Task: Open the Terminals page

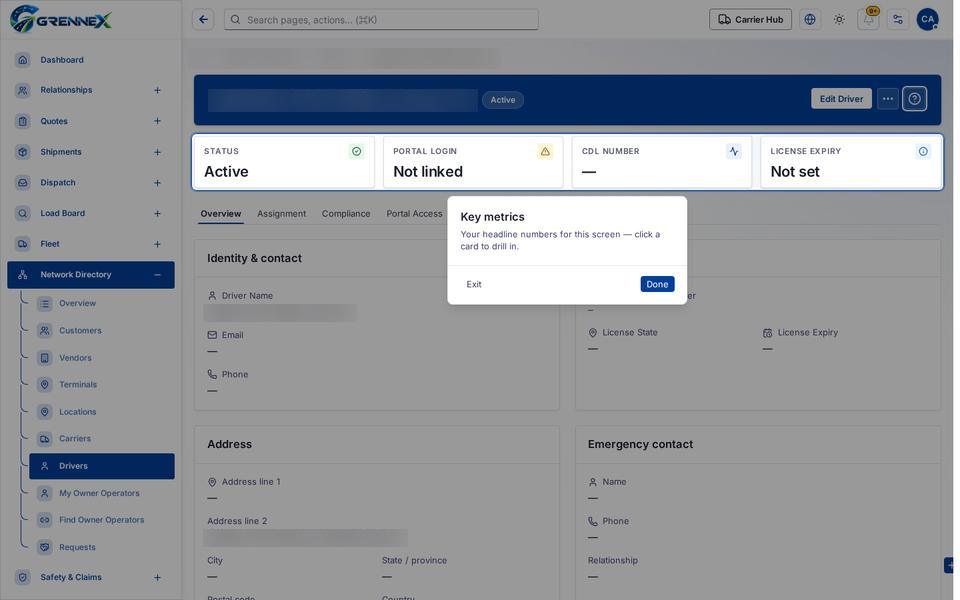Action: coord(78,384)
